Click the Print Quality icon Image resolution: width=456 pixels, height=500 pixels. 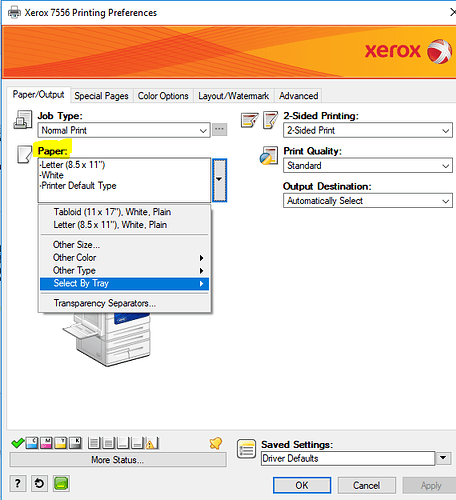click(269, 156)
